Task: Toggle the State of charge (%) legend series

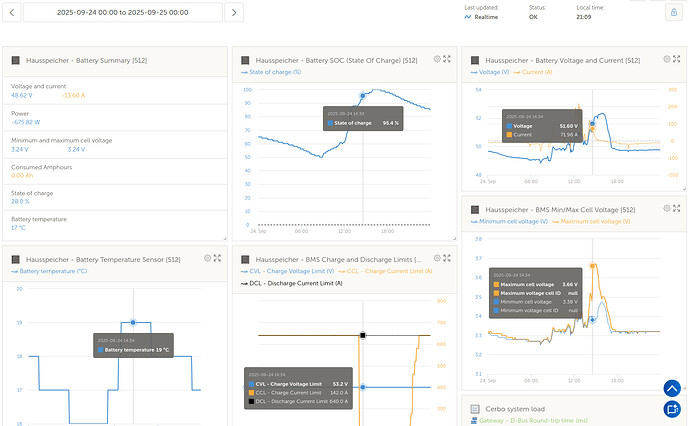Action: (x=273, y=73)
